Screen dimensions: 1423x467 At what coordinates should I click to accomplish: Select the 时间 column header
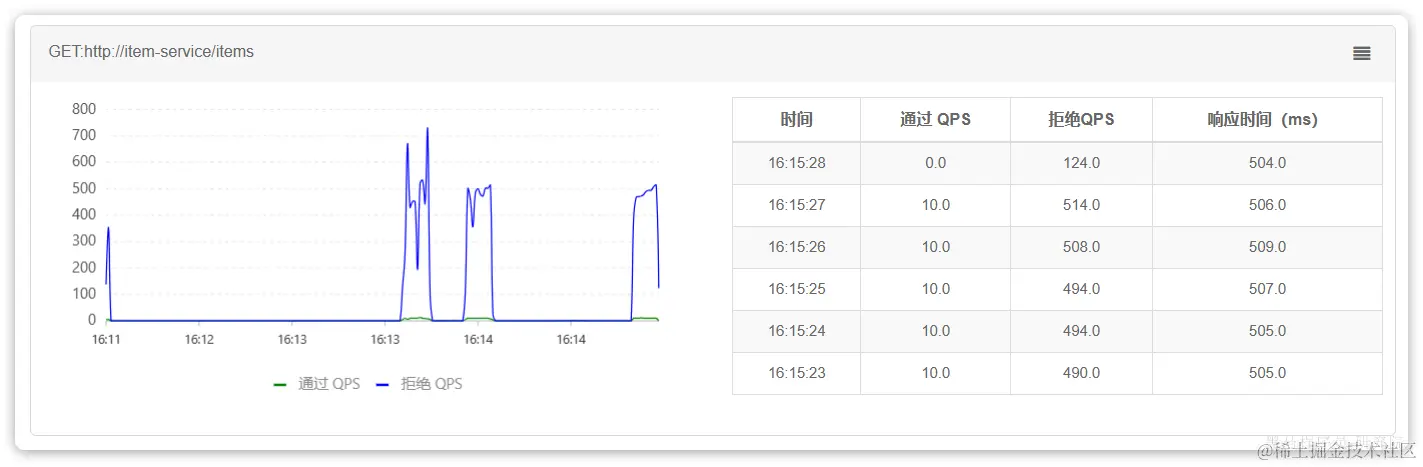[x=796, y=120]
